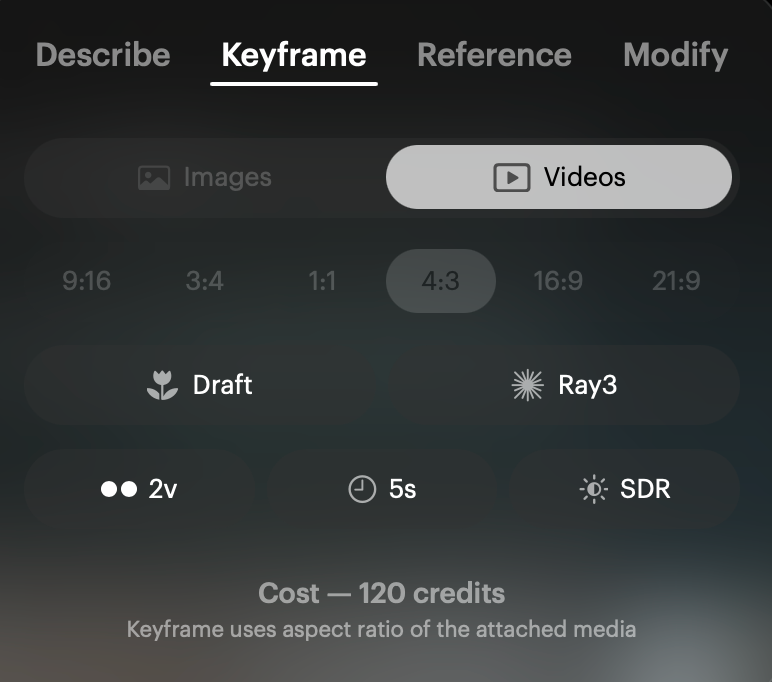Click the picture icon beside Images
772x682 pixels.
[154, 178]
